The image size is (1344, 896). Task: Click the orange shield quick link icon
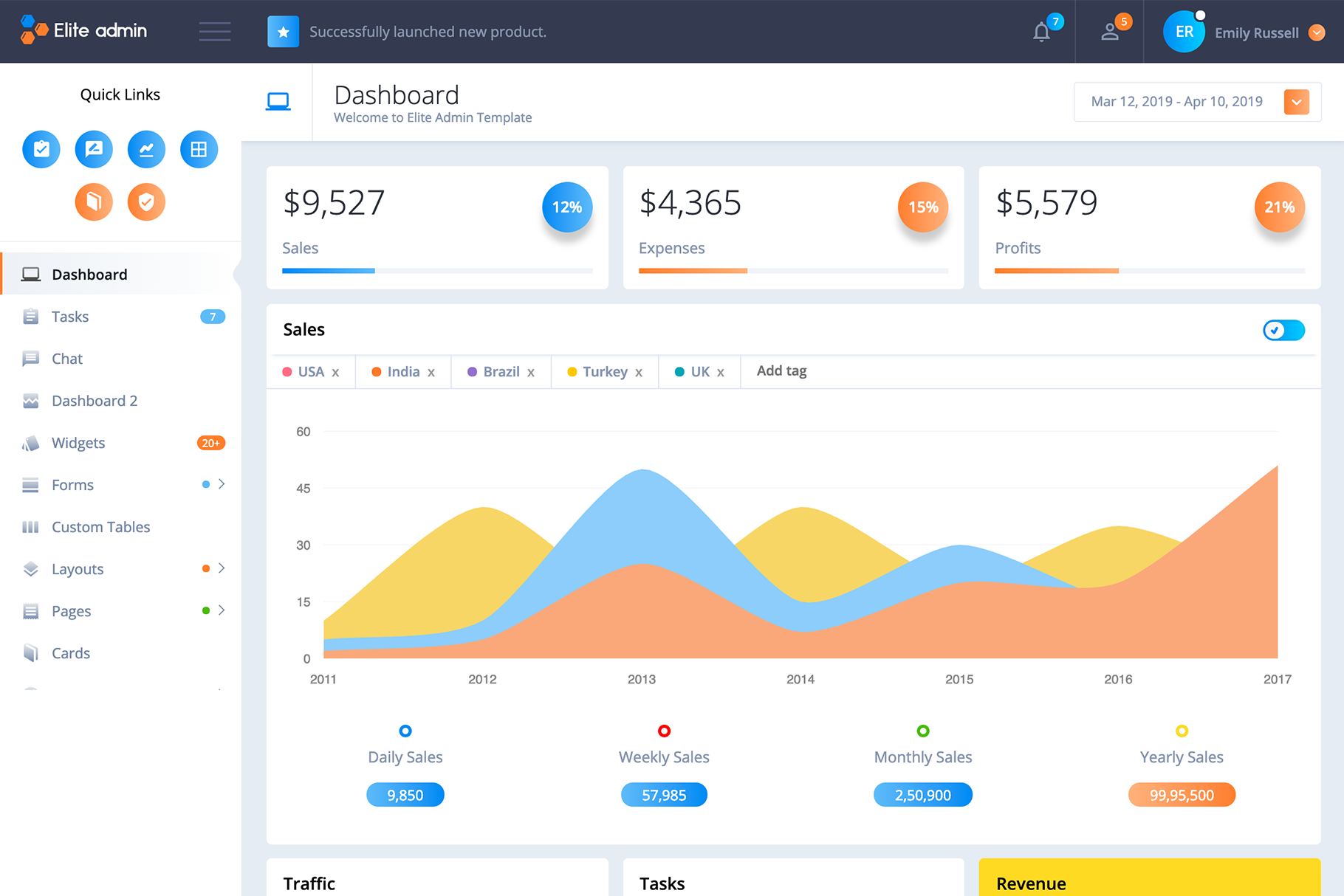(146, 201)
